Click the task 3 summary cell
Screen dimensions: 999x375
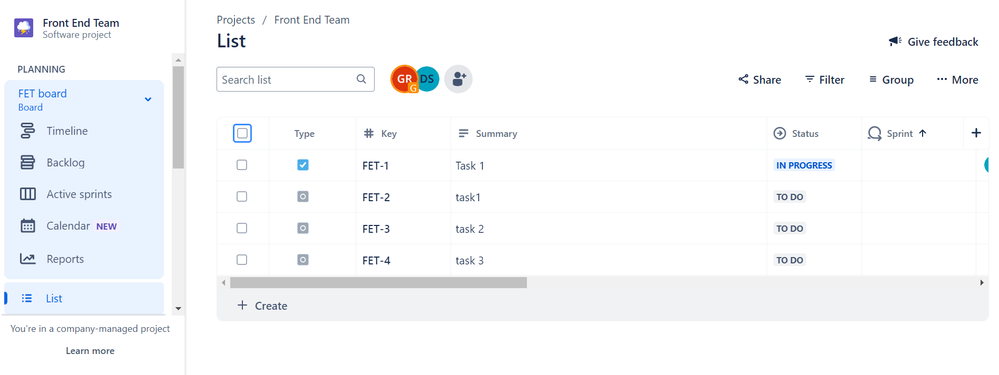(608, 260)
